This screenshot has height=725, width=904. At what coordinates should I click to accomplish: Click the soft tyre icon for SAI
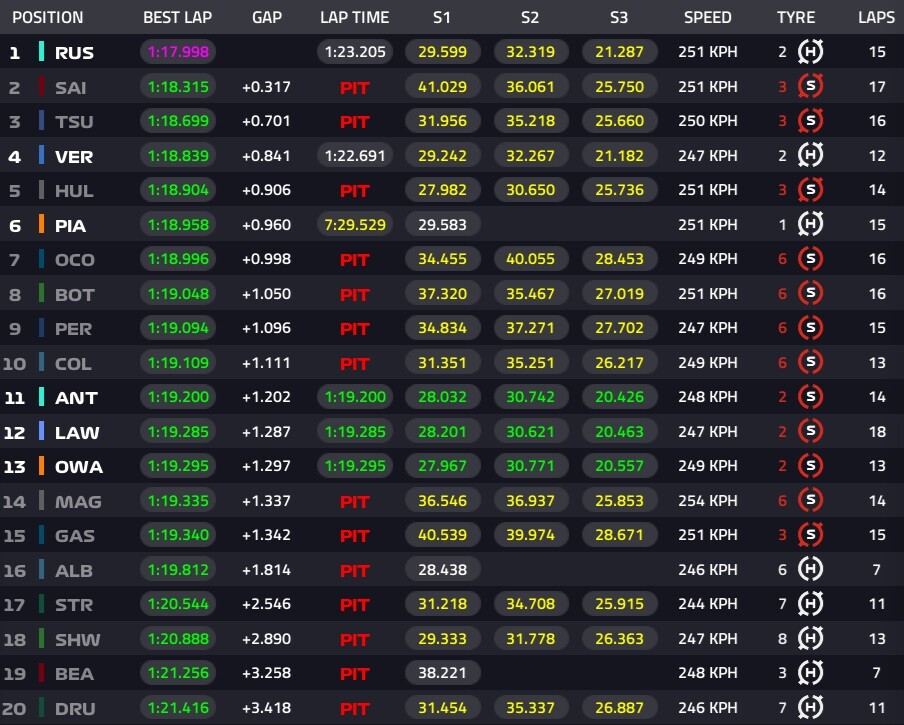810,86
